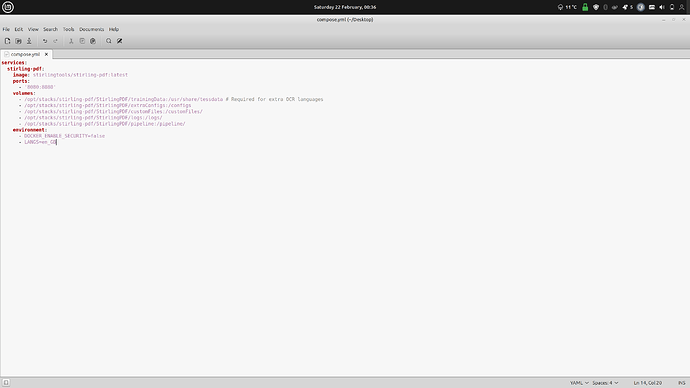Cut selected text with scissors icon
The height and width of the screenshot is (388, 690).
pyautogui.click(x=71, y=41)
